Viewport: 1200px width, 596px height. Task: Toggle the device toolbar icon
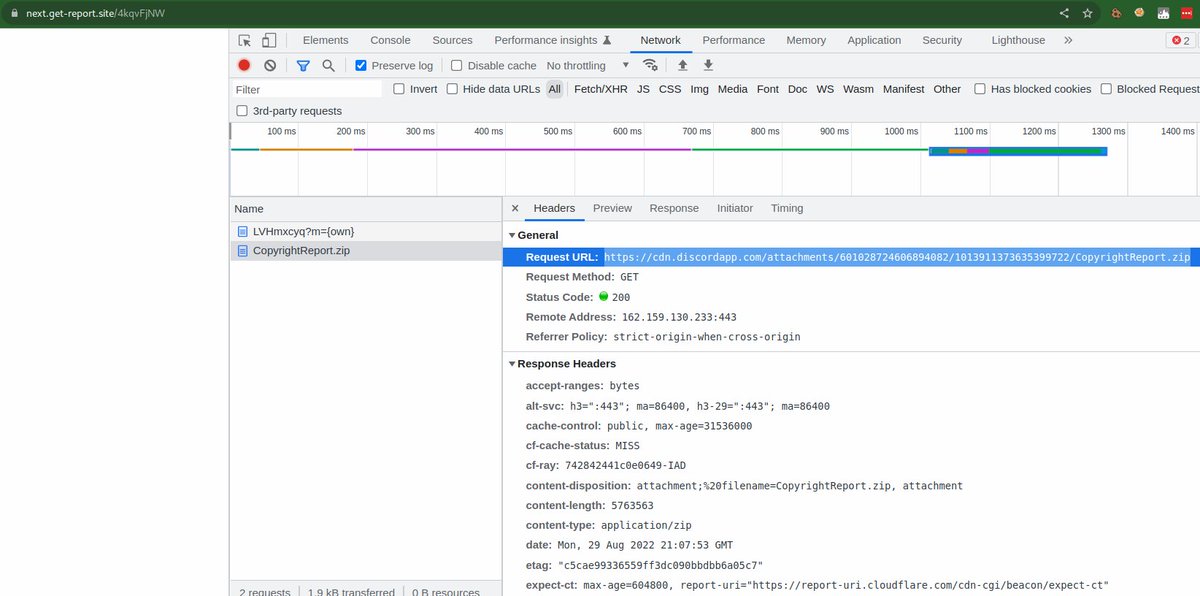click(x=269, y=40)
